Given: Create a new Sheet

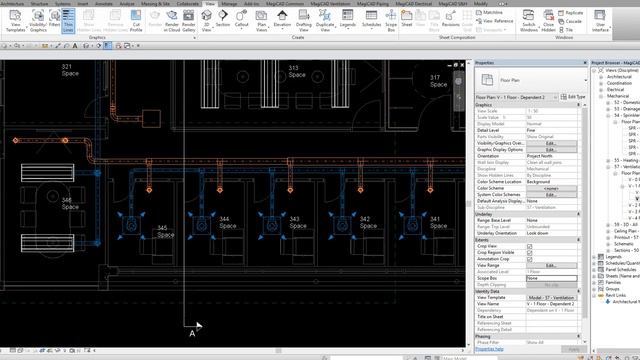Looking at the screenshot, I should pyautogui.click(x=407, y=19).
